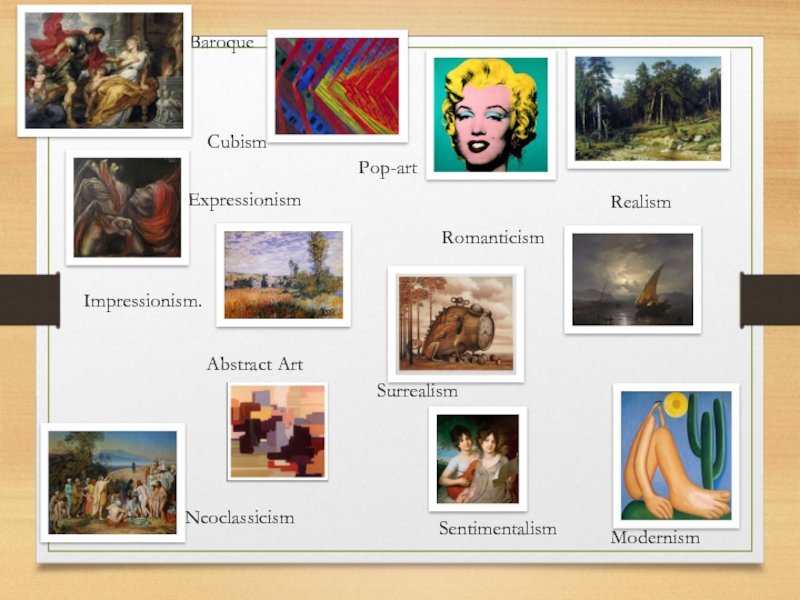The height and width of the screenshot is (600, 800).
Task: Click the 'Realism' label
Action: pyautogui.click(x=641, y=202)
